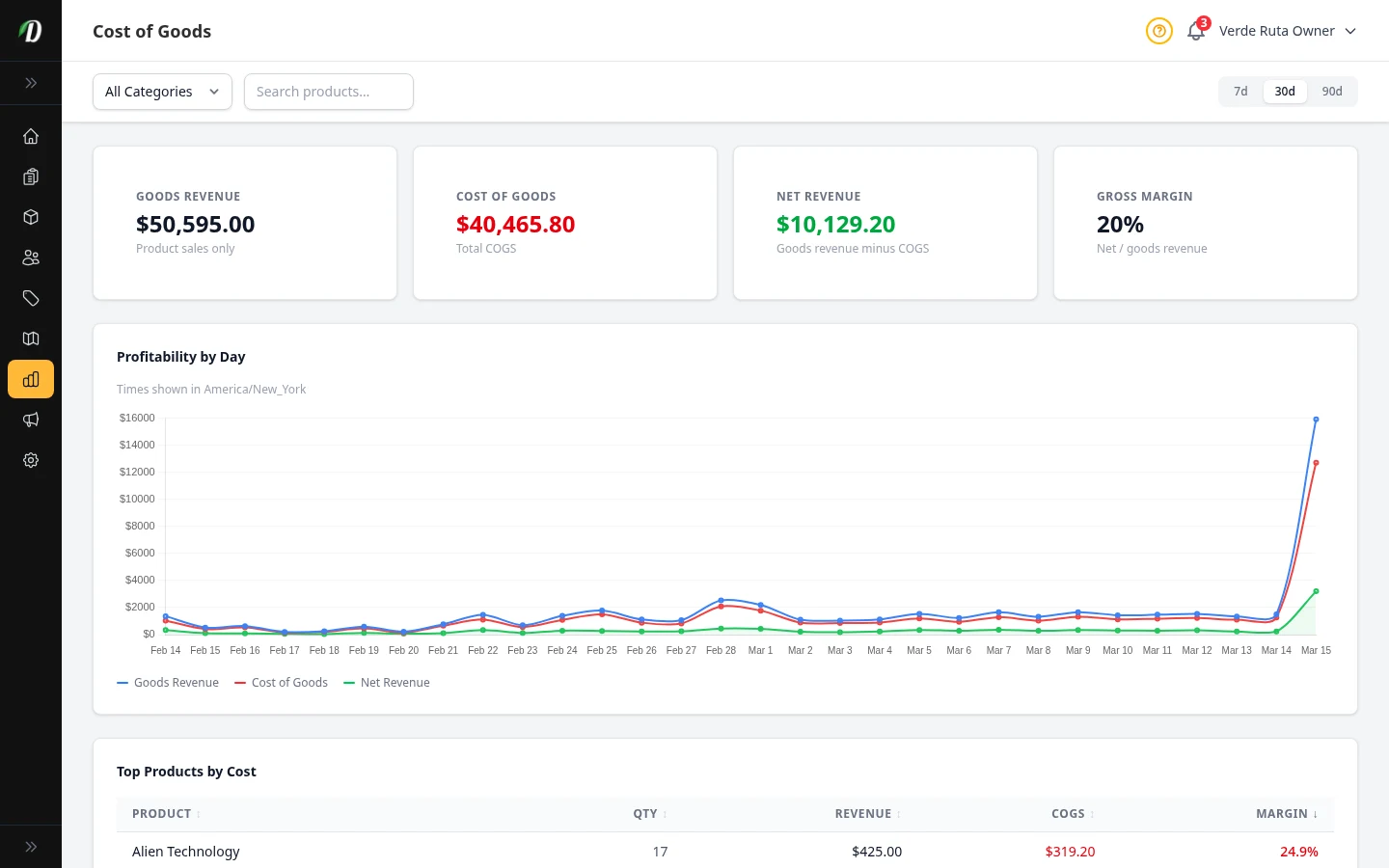Image resolution: width=1389 pixels, height=868 pixels.
Task: Open the Home dashboard icon in sidebar
Action: 31,136
